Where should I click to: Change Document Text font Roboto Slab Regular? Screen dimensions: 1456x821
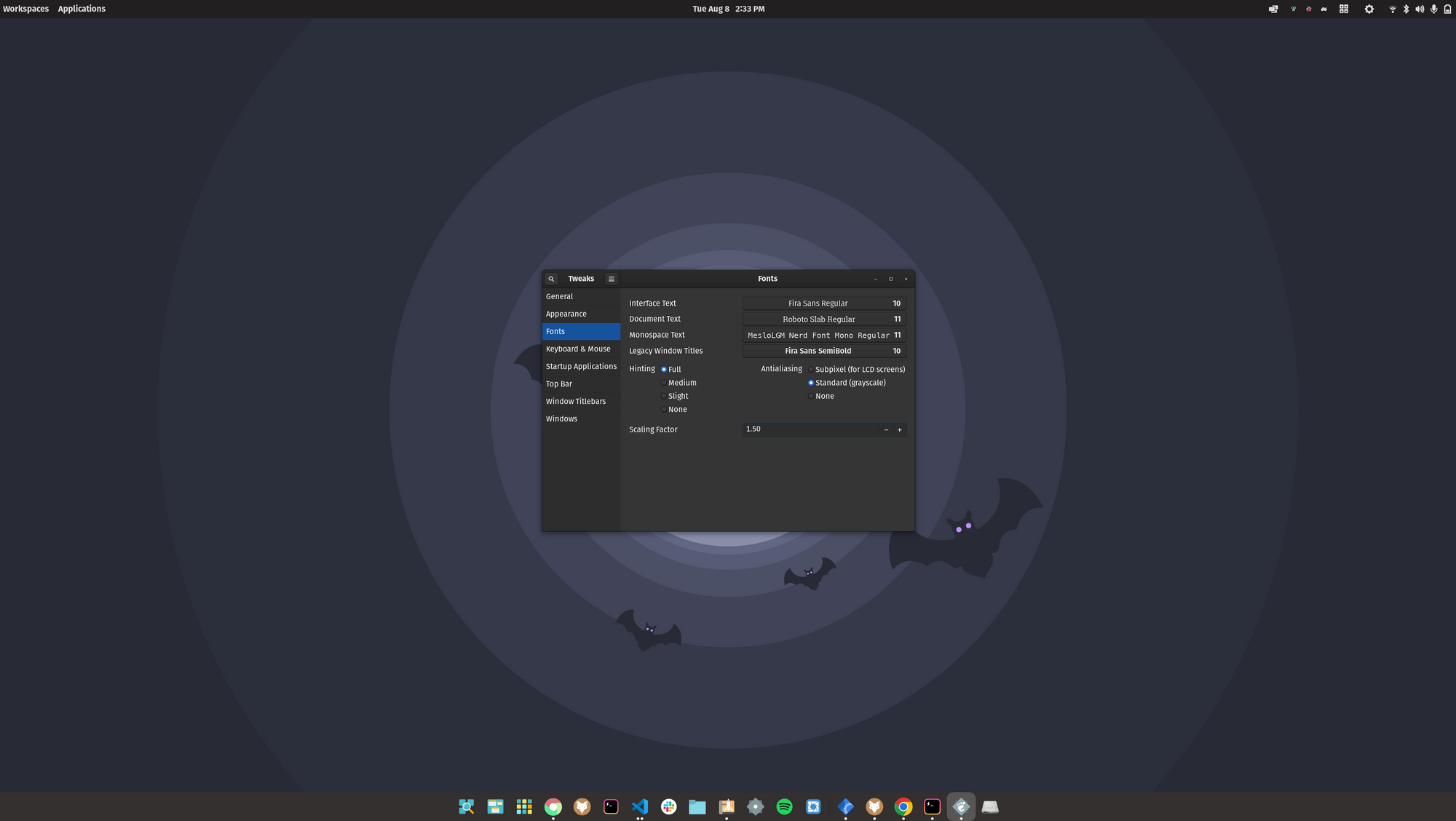pos(824,319)
